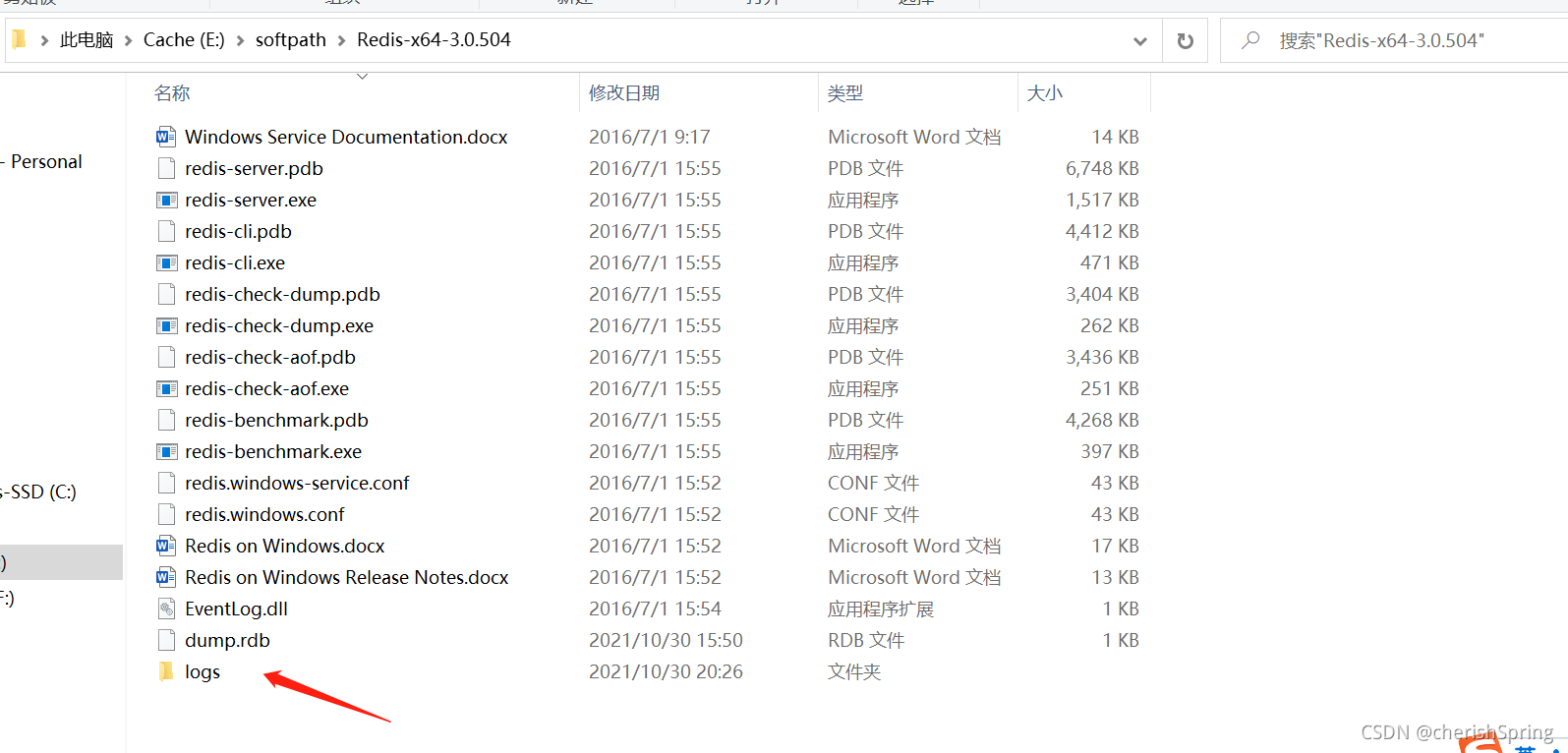
Task: Select file name redis-cli.exe
Action: click(235, 262)
